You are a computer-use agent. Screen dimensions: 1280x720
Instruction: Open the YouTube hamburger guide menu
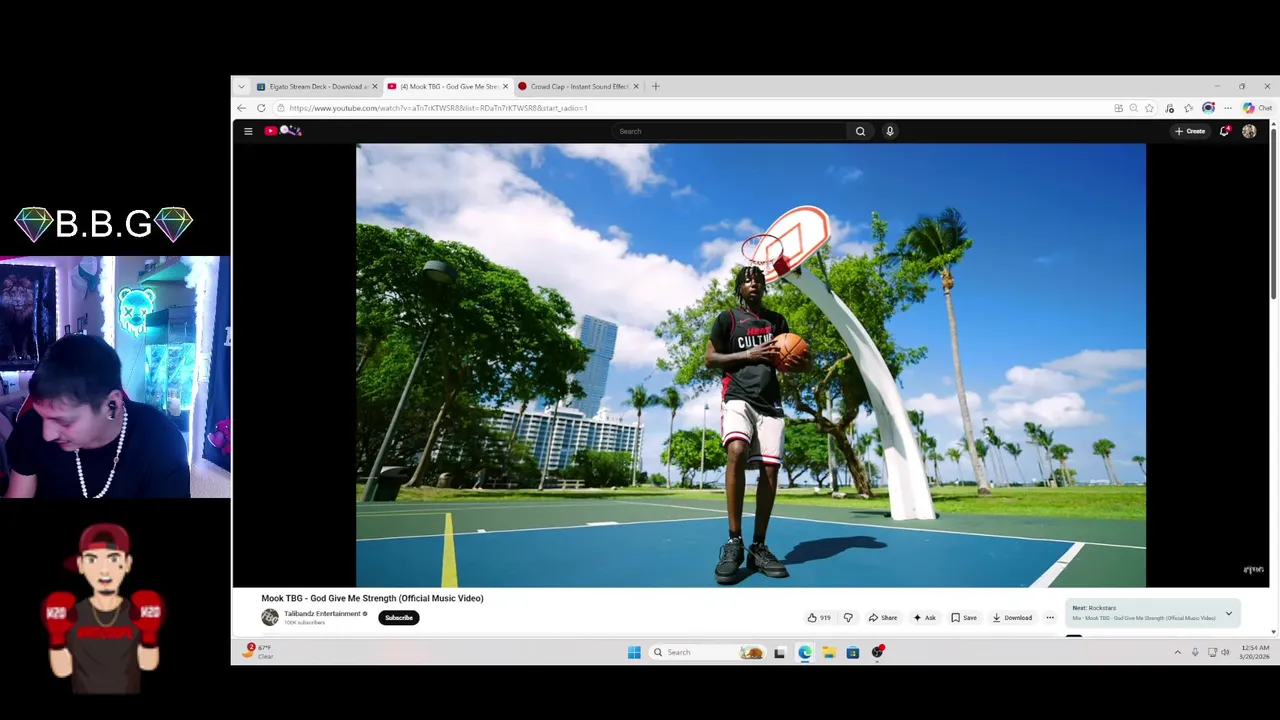click(x=248, y=131)
